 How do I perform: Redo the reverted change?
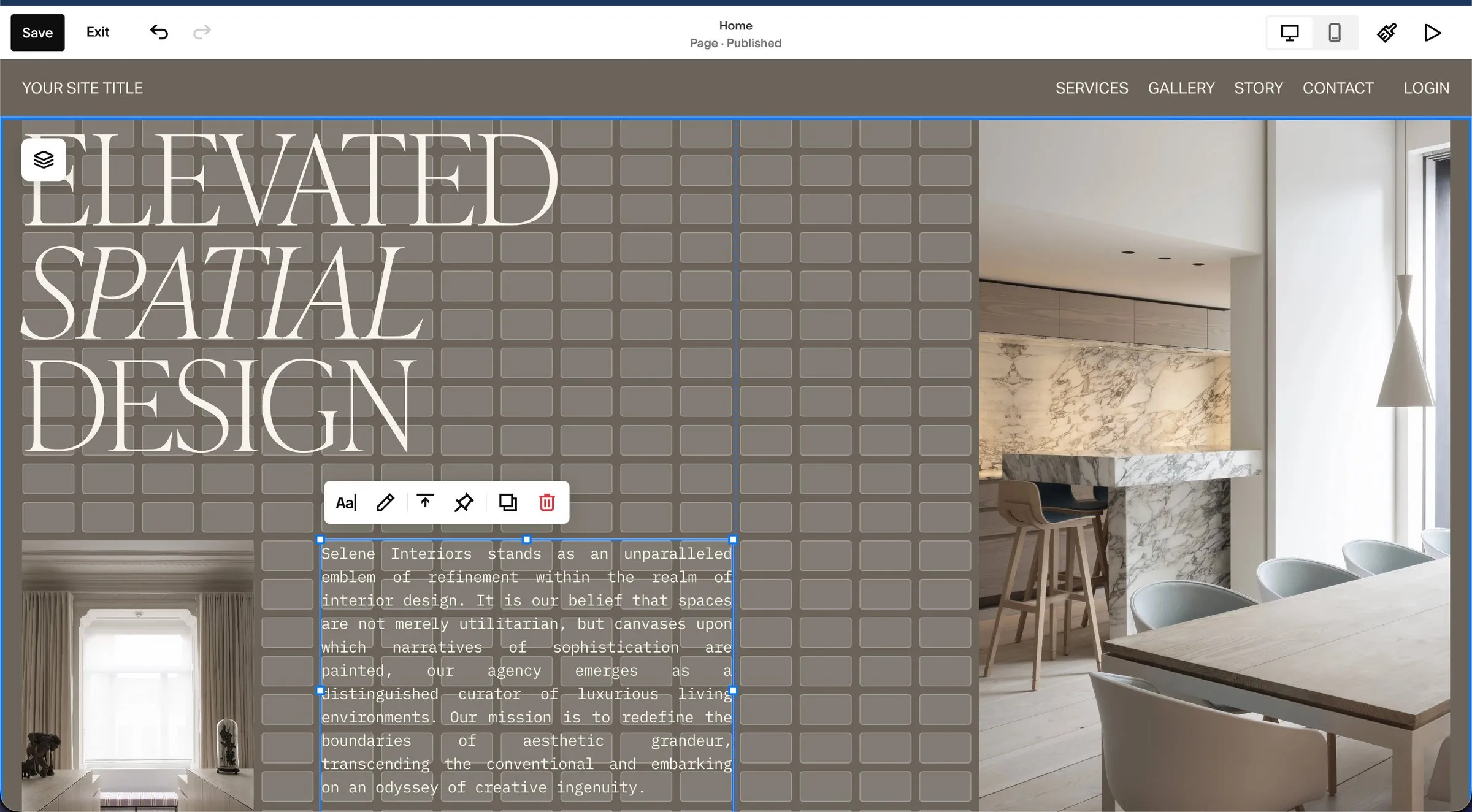[x=202, y=32]
